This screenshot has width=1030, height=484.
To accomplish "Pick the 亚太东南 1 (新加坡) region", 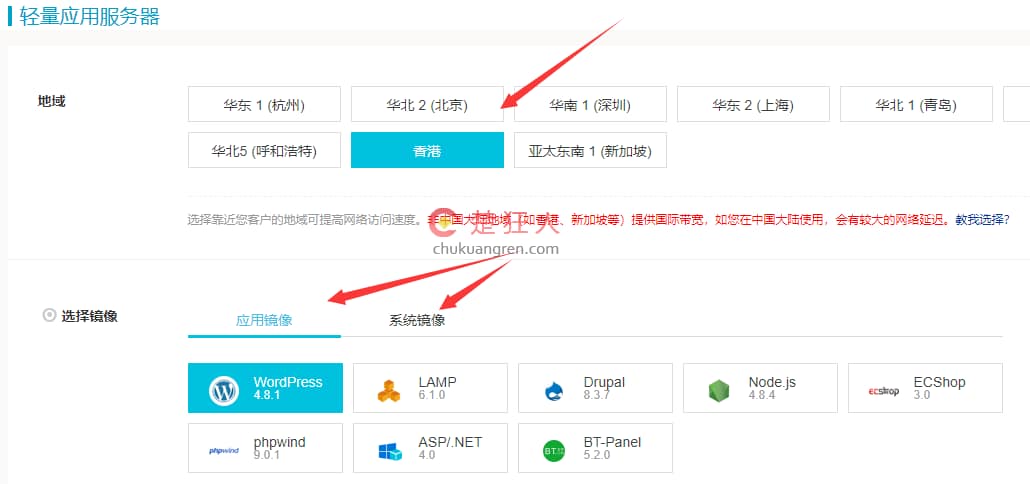I will tap(590, 151).
